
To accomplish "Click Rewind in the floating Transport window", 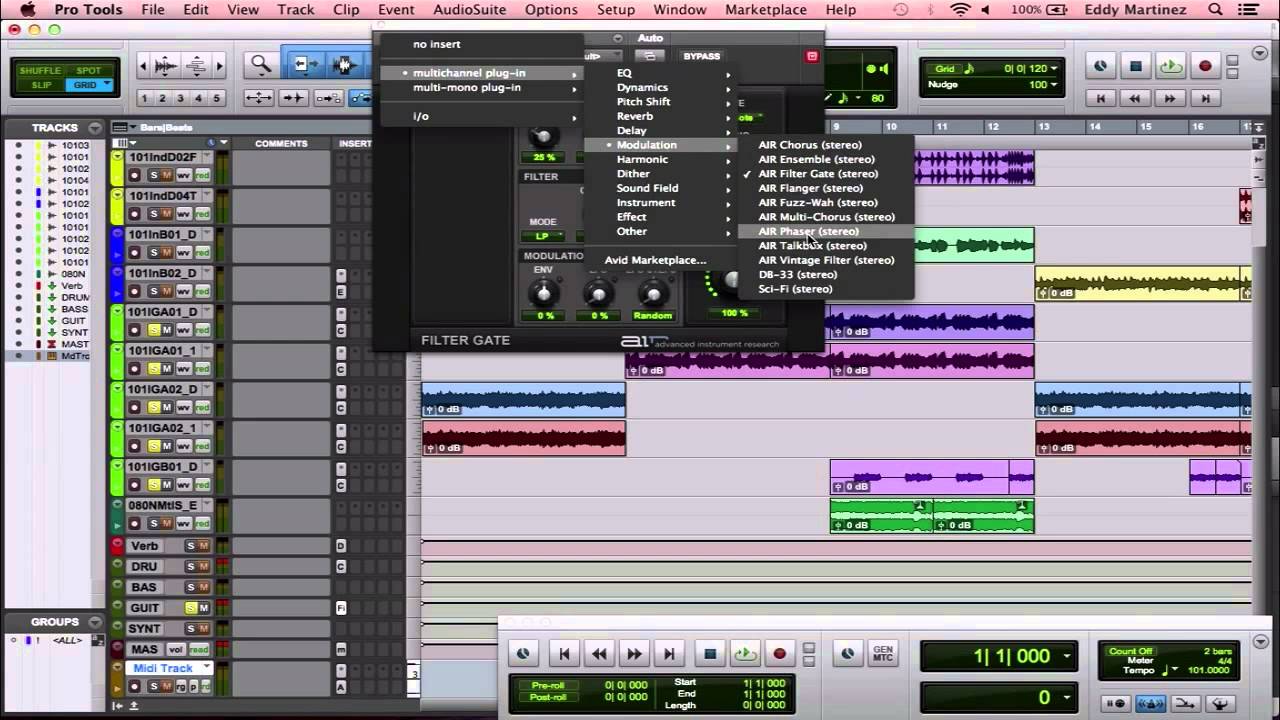I will [x=599, y=654].
